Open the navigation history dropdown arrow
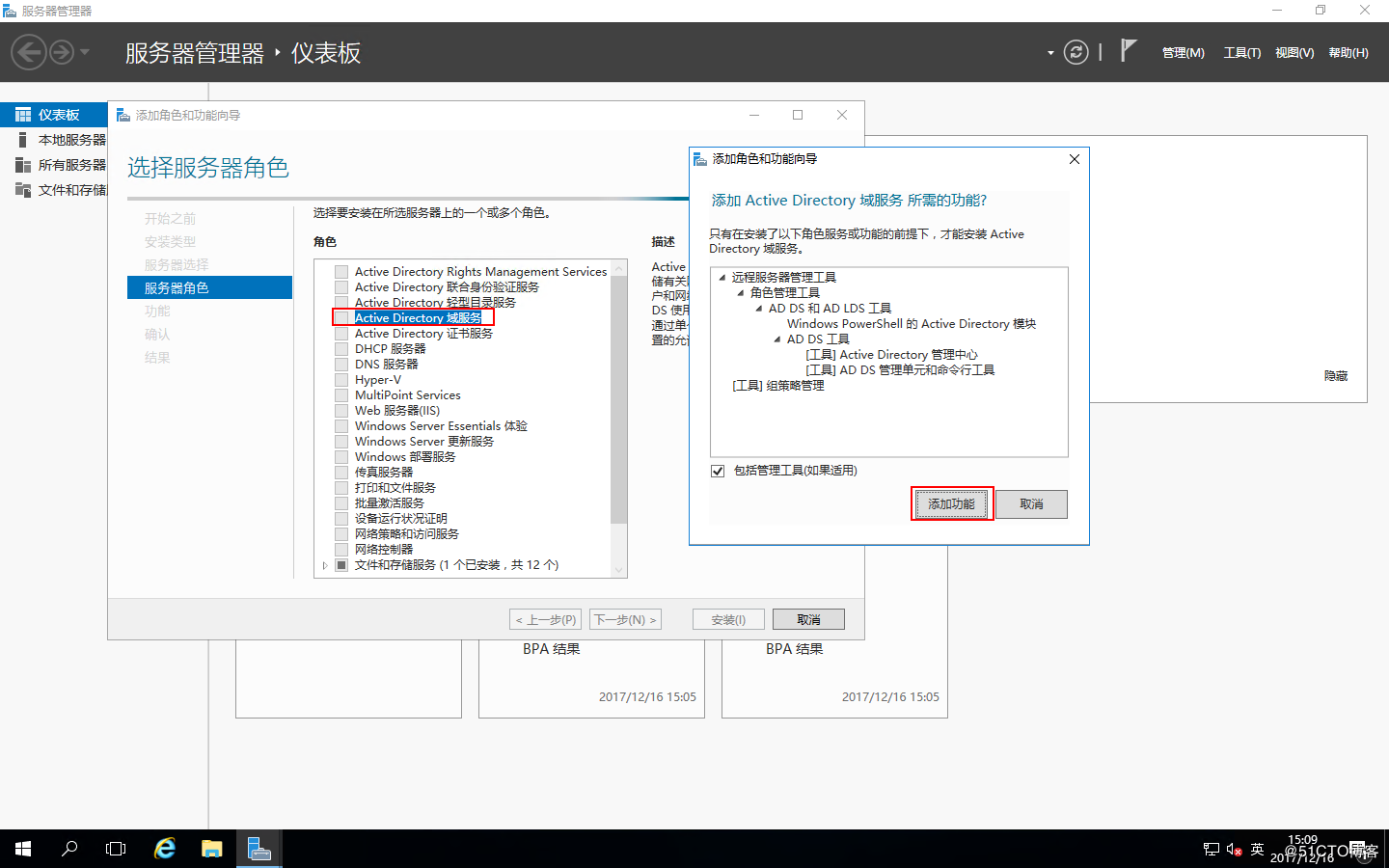The height and width of the screenshot is (868, 1389). [85, 52]
